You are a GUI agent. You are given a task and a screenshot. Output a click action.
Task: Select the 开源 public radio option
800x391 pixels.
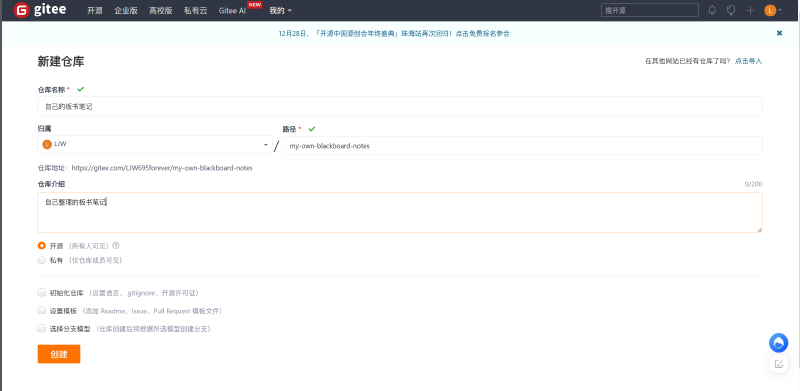[42, 246]
